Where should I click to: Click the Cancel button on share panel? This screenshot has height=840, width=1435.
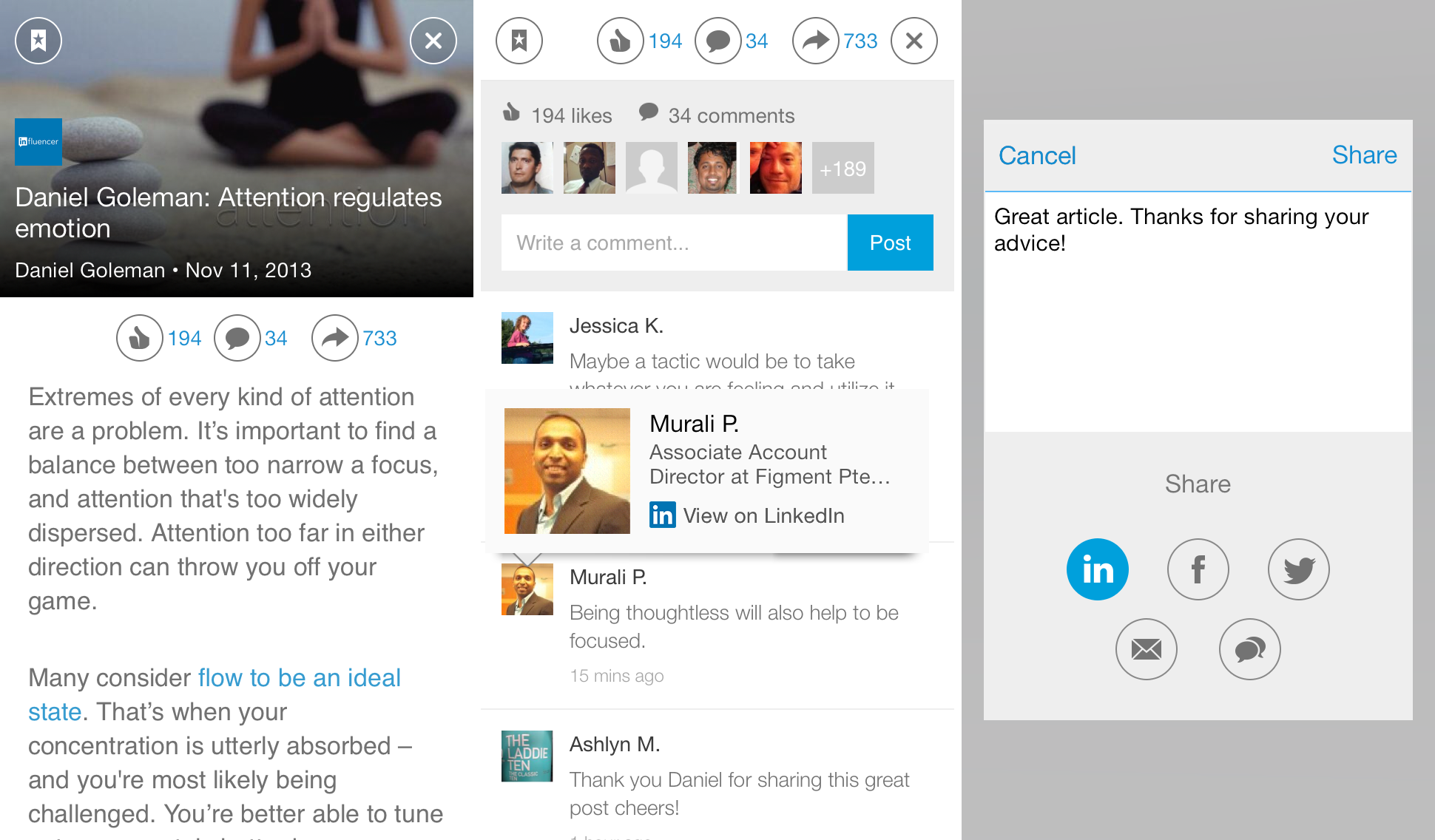[1037, 155]
